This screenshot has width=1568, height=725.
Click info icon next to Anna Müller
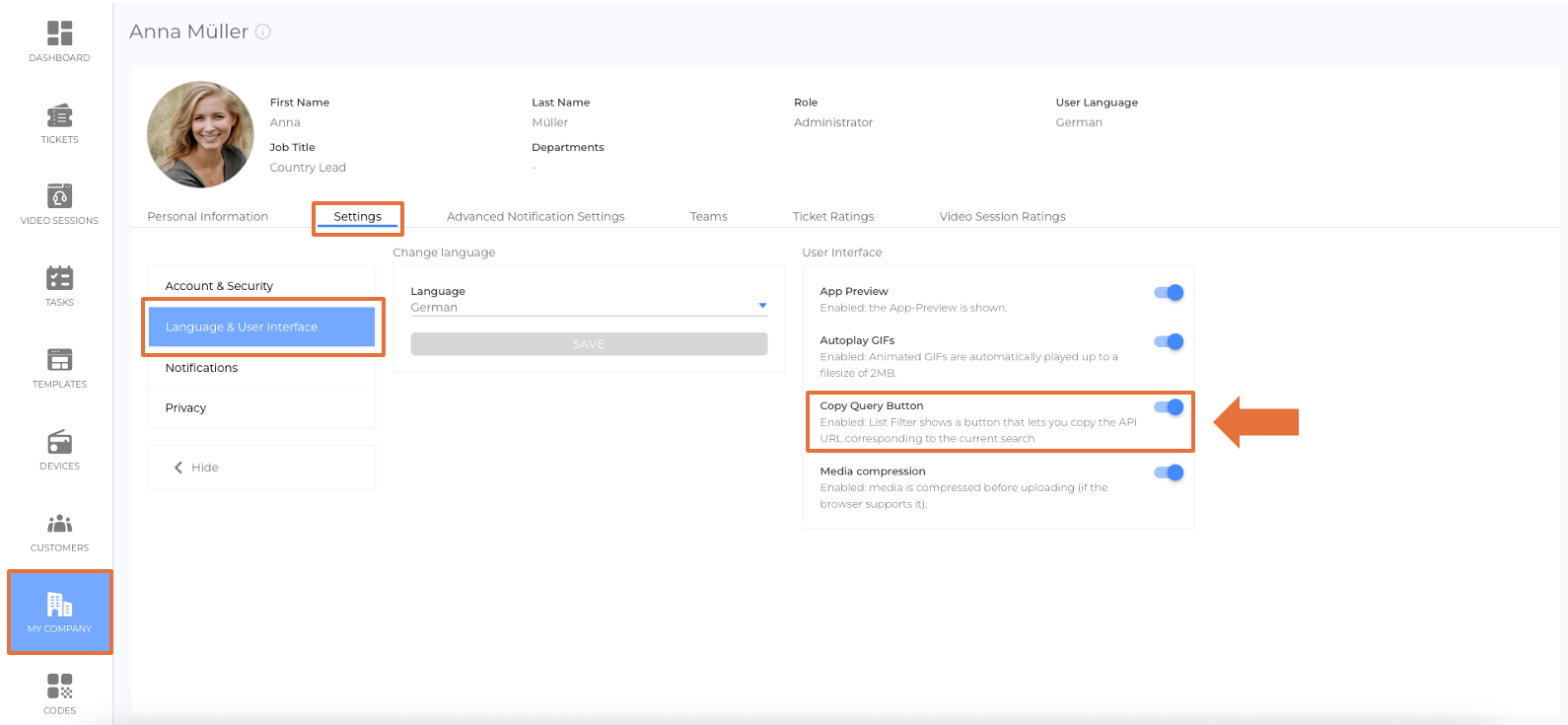pos(263,32)
